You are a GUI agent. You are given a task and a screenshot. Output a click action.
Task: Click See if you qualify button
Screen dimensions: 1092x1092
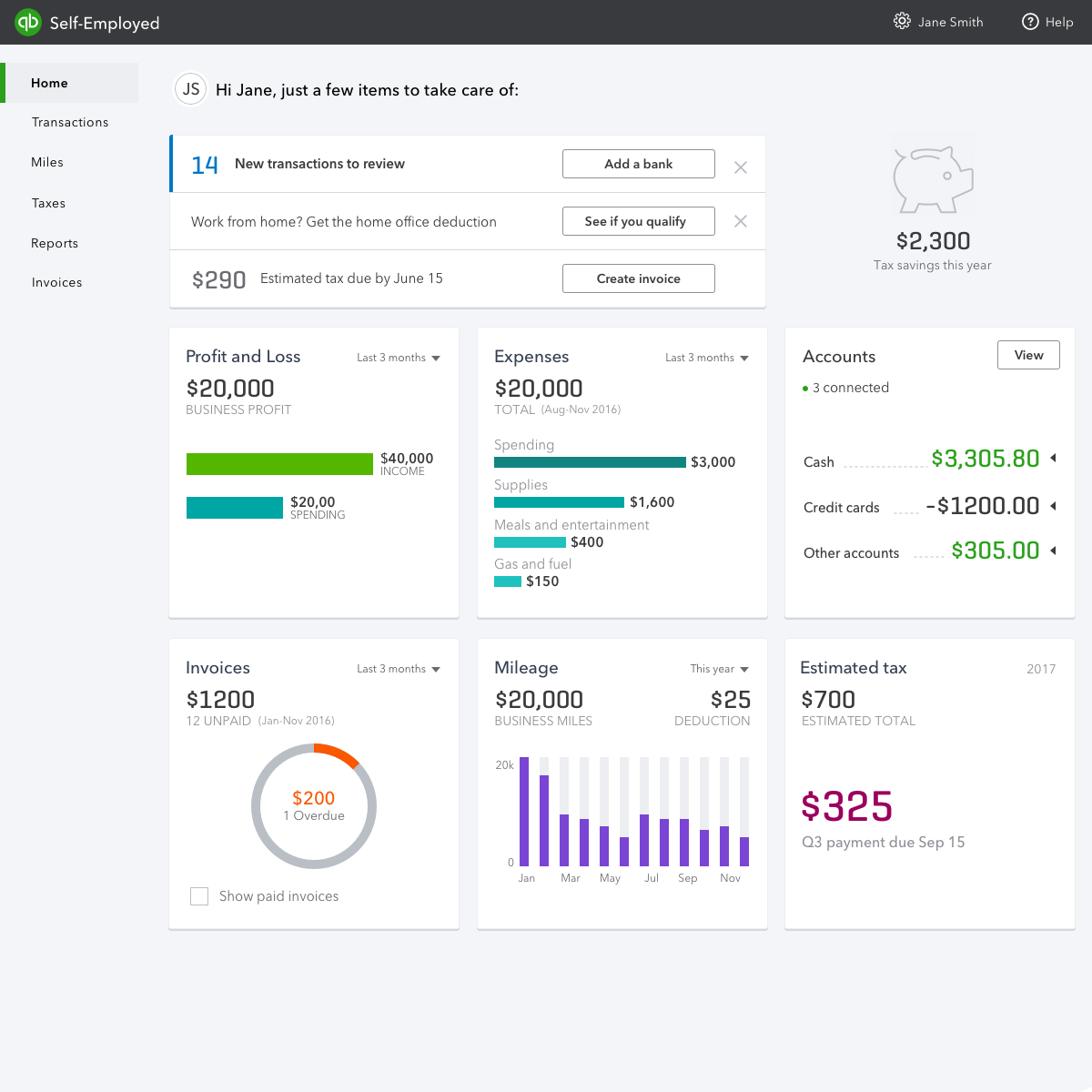(639, 221)
